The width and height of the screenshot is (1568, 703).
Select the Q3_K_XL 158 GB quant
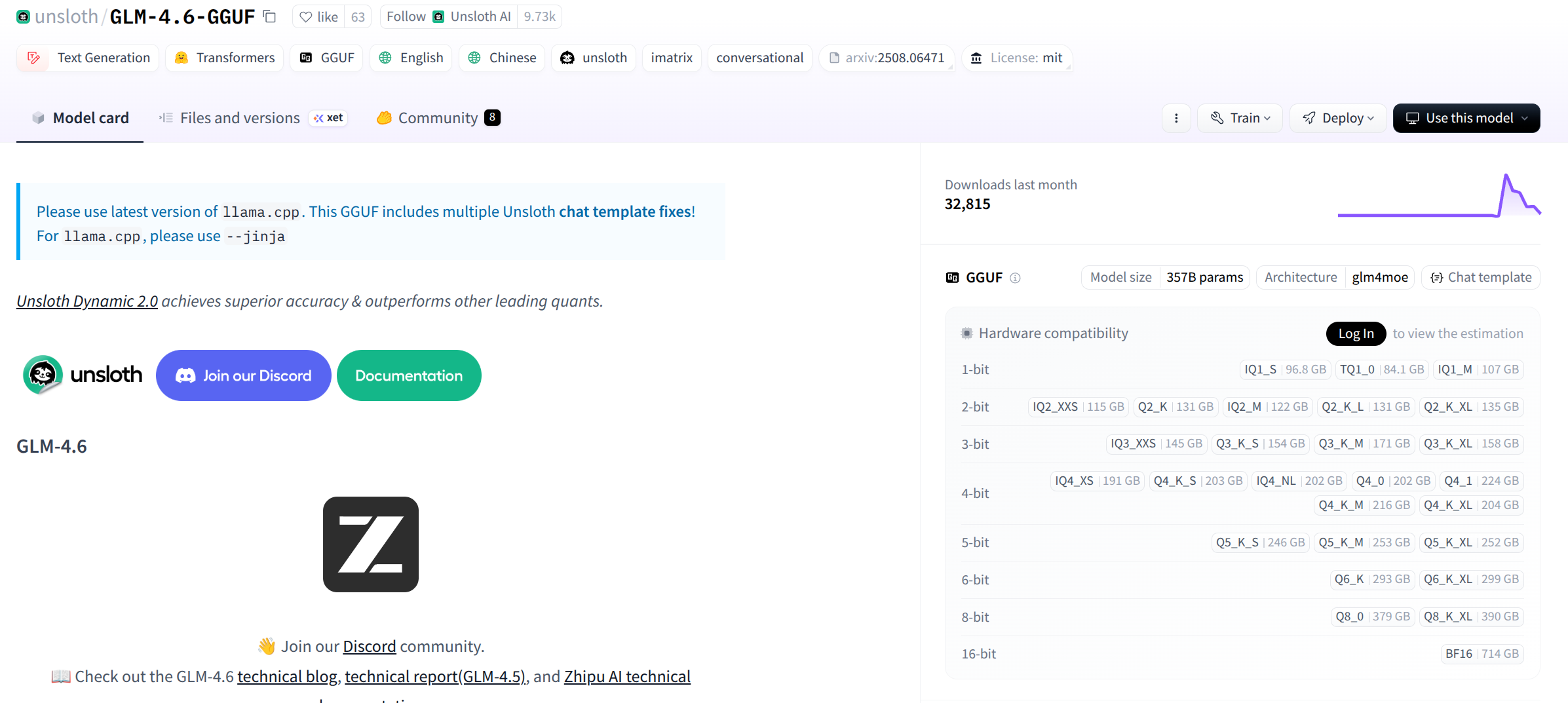1471,444
